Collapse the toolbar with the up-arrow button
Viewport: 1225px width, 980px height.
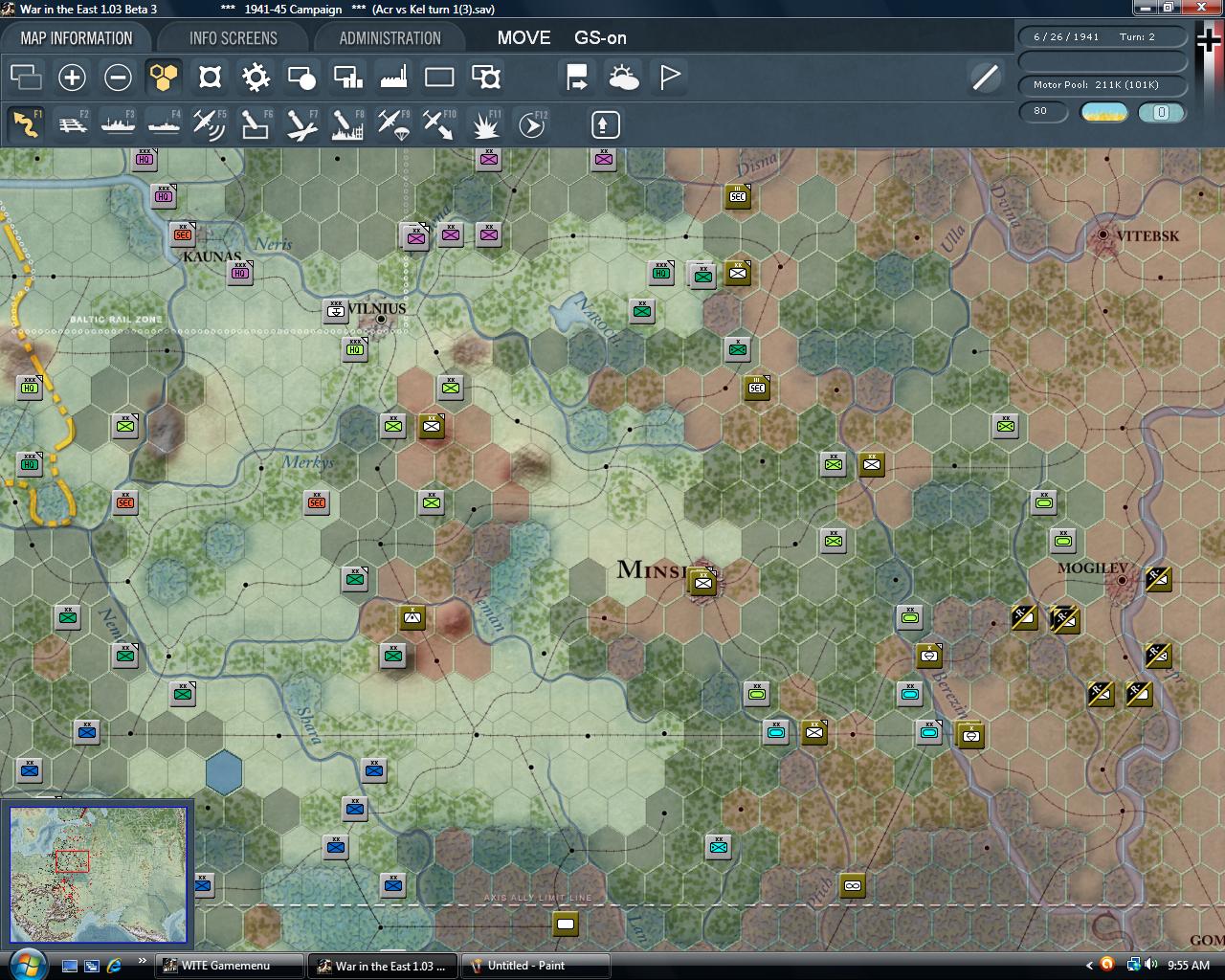pyautogui.click(x=605, y=124)
